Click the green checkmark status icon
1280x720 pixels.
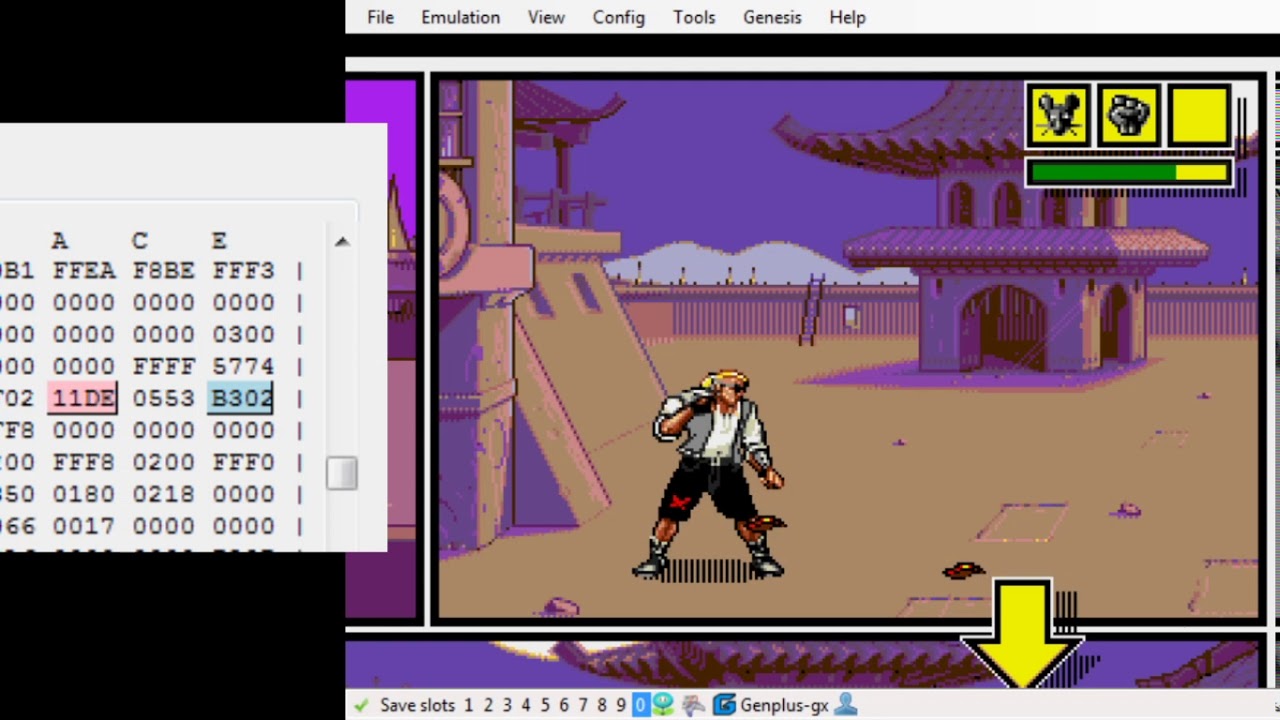(x=361, y=705)
